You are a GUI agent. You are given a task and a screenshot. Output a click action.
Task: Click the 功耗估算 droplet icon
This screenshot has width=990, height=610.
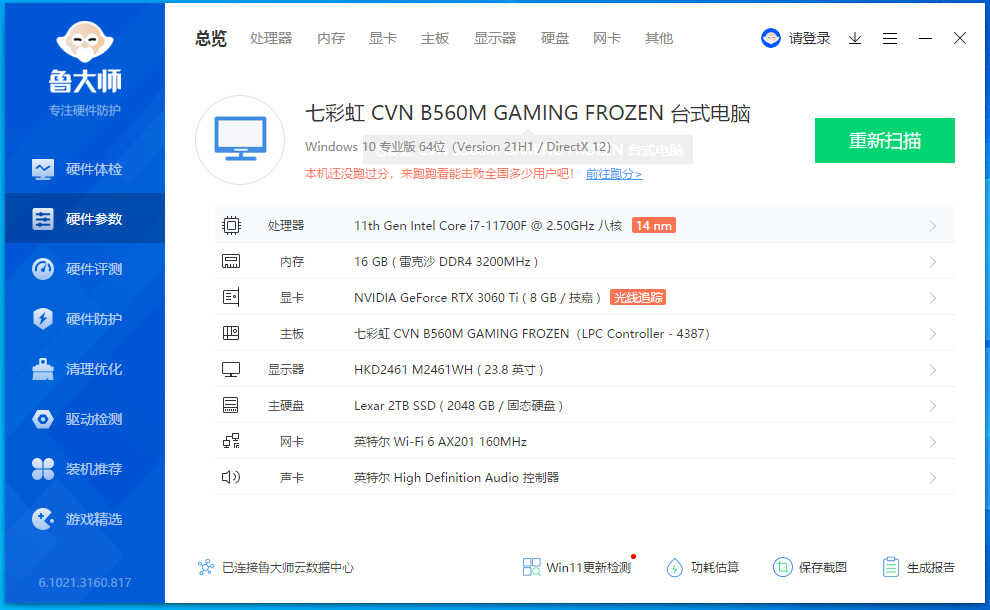pyautogui.click(x=674, y=567)
